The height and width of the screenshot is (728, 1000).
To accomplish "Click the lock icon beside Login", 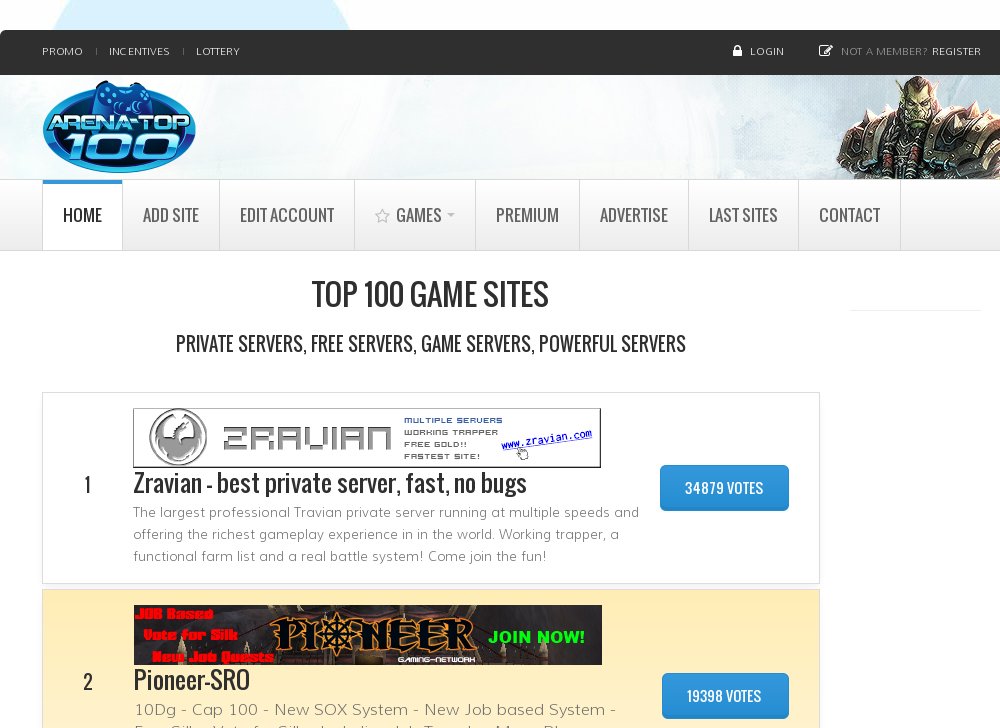I will (x=737, y=51).
